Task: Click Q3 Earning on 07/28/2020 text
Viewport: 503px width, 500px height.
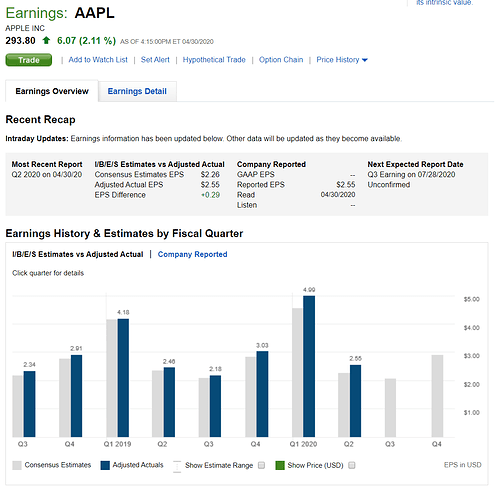Action: [411, 175]
